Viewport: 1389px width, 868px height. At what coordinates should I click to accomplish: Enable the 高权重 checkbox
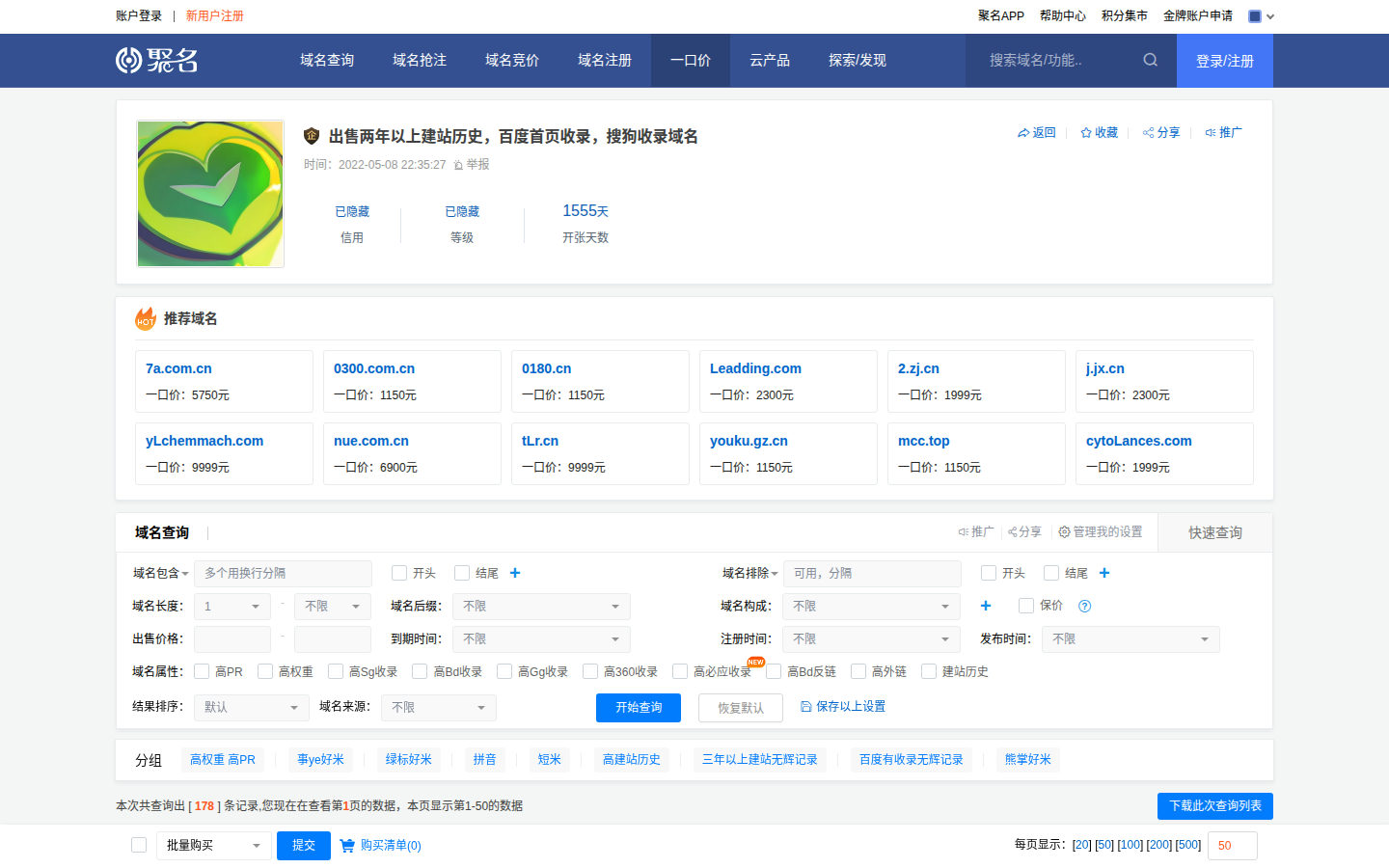[x=265, y=671]
